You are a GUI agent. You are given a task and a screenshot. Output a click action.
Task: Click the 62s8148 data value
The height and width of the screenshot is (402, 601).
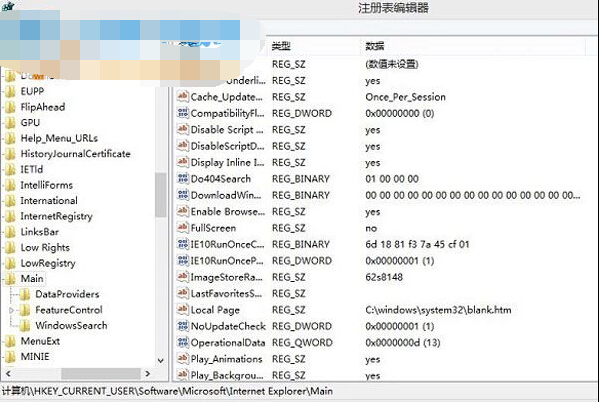384,277
